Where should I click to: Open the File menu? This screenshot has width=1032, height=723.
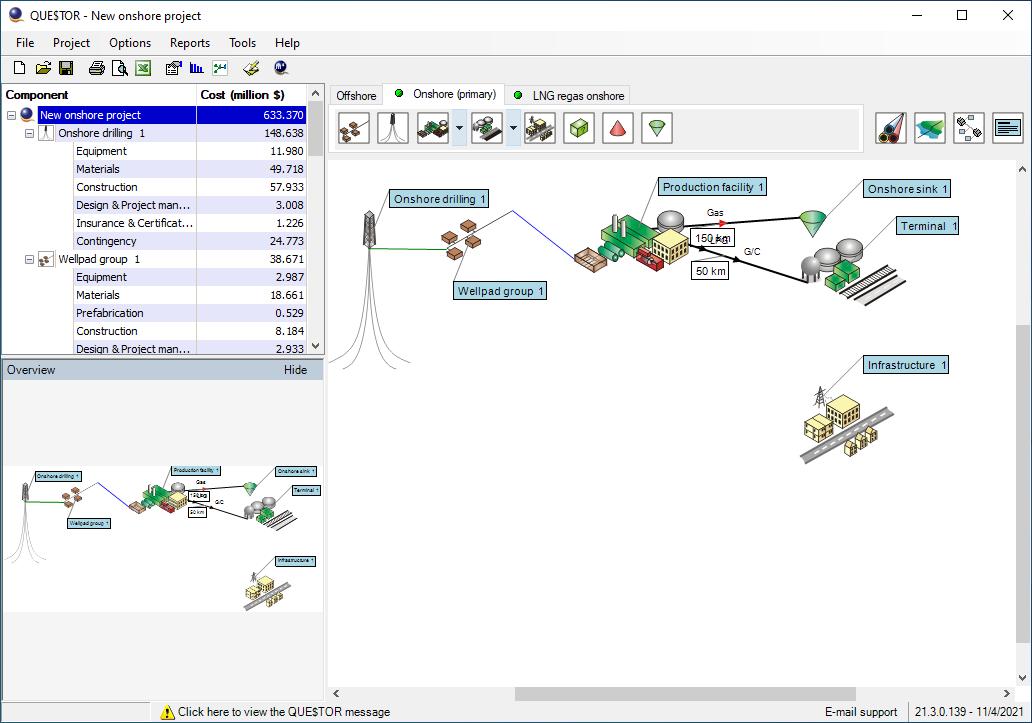pos(25,43)
